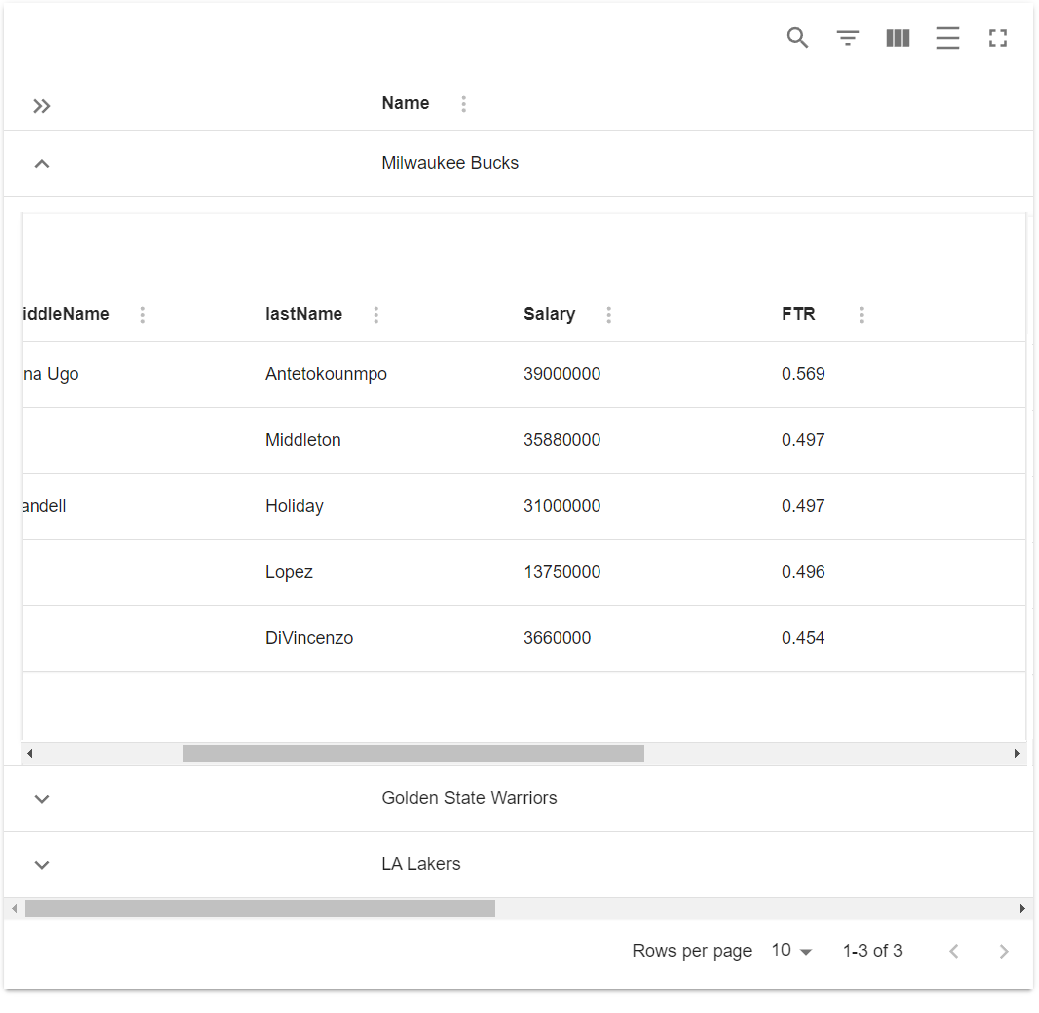Select the Middleton cell
This screenshot has height=1013, width=1039.
(303, 440)
